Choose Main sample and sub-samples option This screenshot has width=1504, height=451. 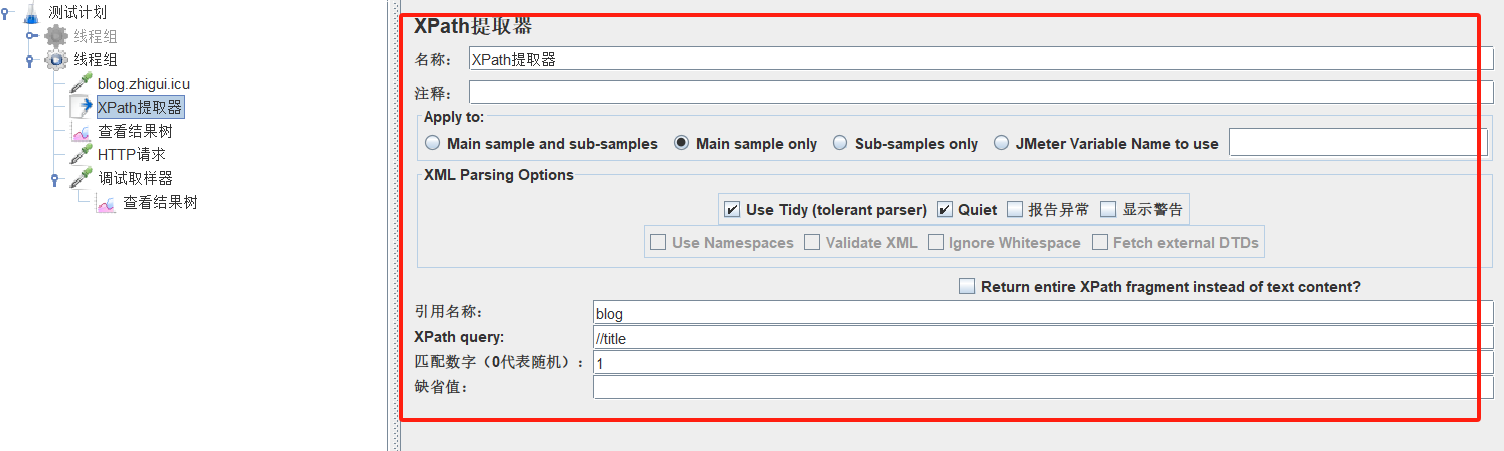click(433, 143)
